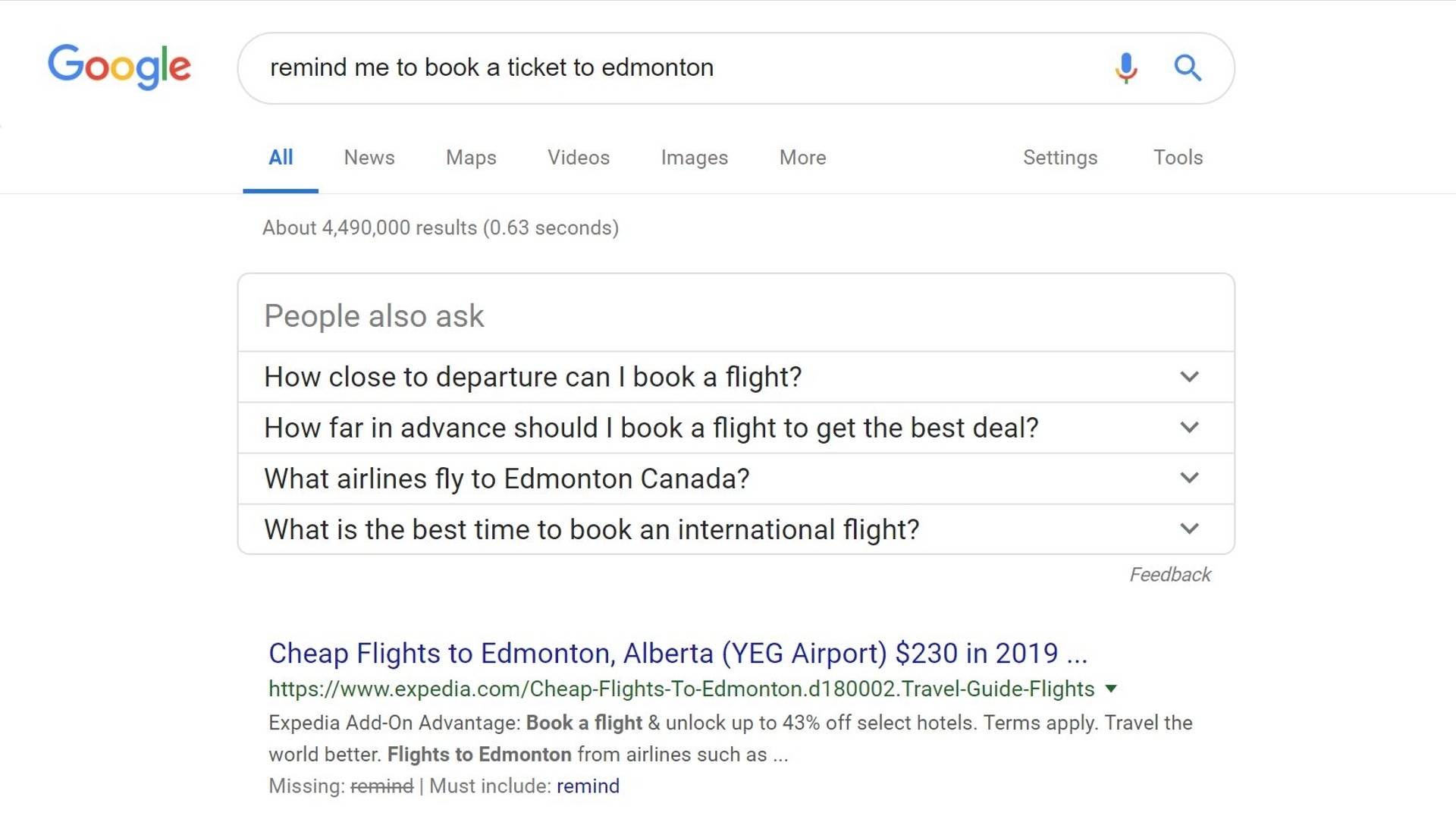Expand the 'How close to departure can I book a flight?' question
1456x819 pixels.
point(1190,377)
